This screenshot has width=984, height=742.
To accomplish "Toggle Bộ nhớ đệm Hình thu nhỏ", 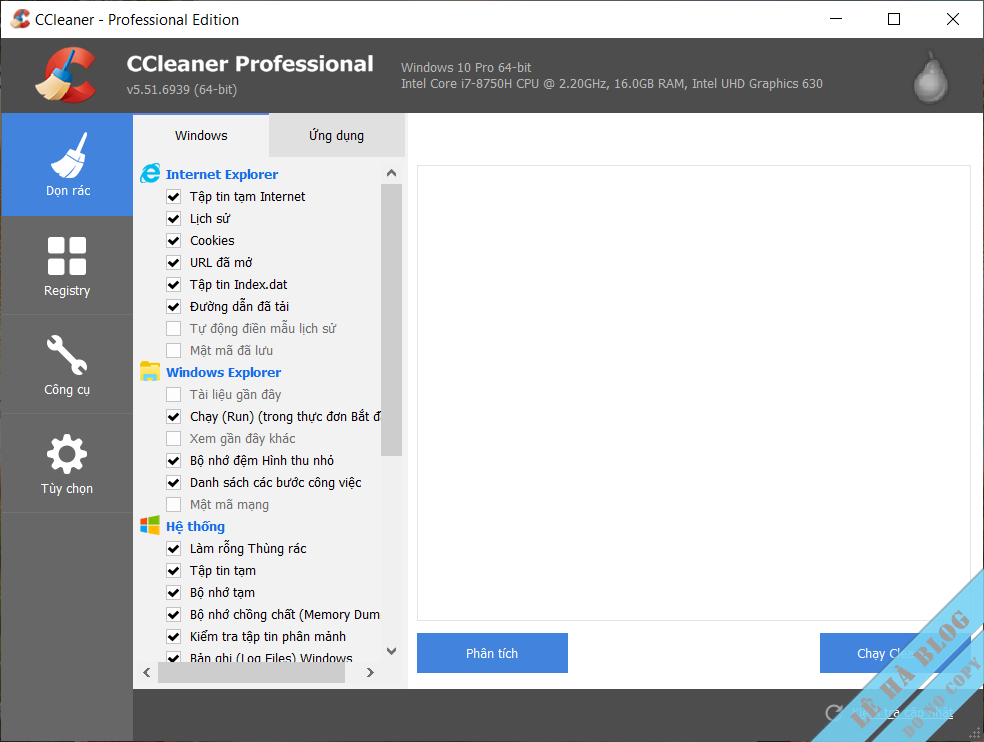I will [174, 460].
